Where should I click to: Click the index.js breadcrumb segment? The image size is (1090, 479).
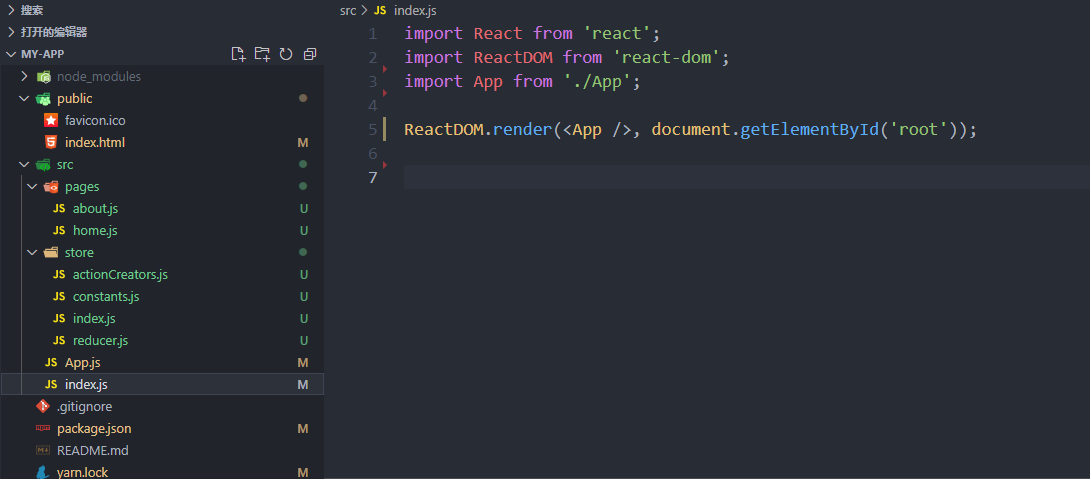tap(415, 10)
